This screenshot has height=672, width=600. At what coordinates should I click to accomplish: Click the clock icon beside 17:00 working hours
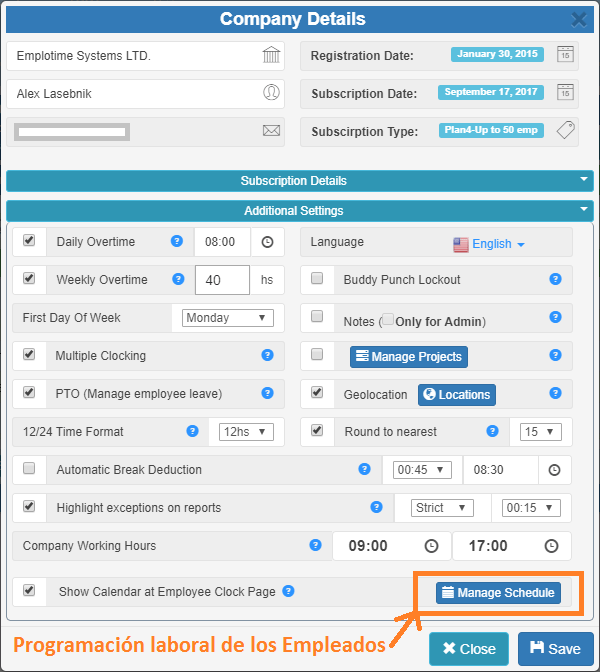coord(551,546)
